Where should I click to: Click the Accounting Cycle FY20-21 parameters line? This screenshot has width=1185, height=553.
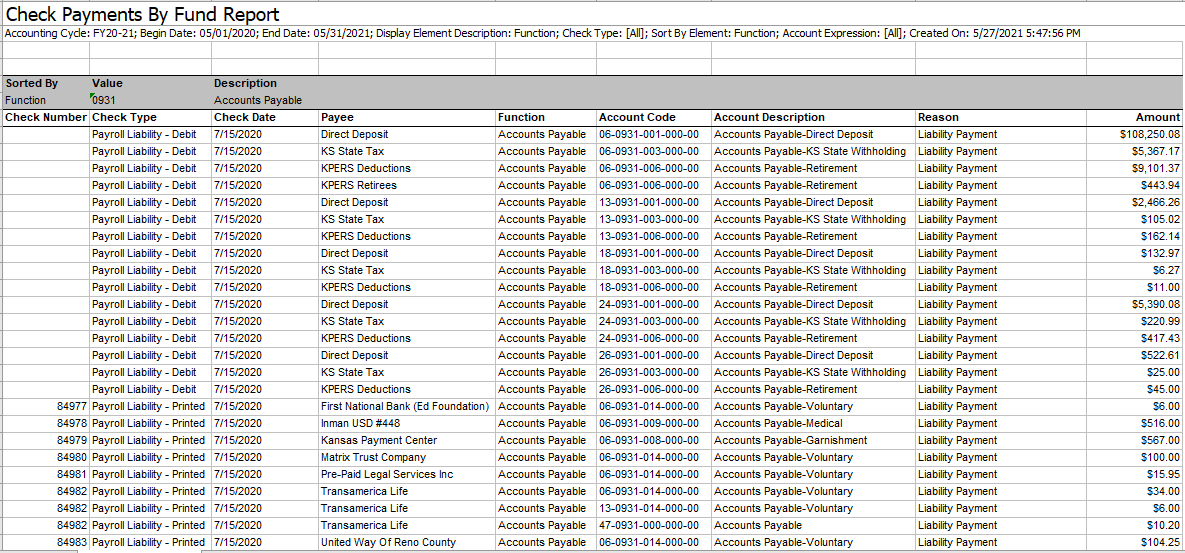[542, 33]
